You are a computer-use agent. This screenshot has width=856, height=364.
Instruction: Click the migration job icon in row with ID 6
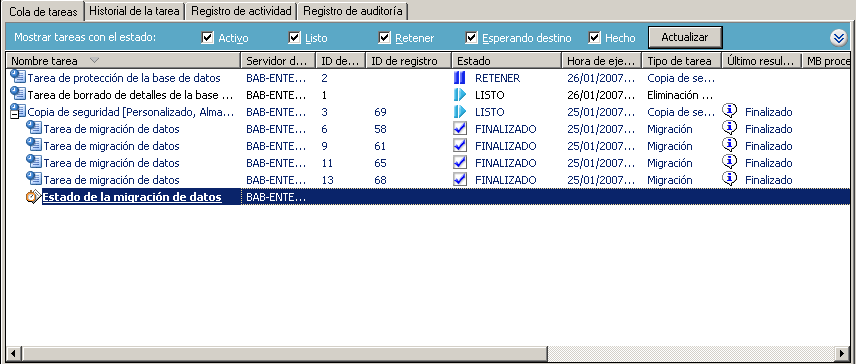point(34,128)
